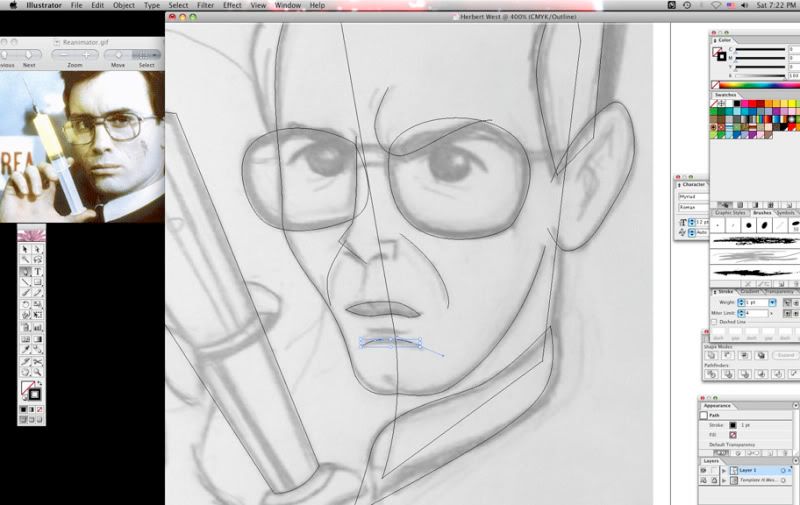Viewport: 800px width, 505px height.
Task: Select the Line Segment tool
Action: pyautogui.click(x=26, y=282)
